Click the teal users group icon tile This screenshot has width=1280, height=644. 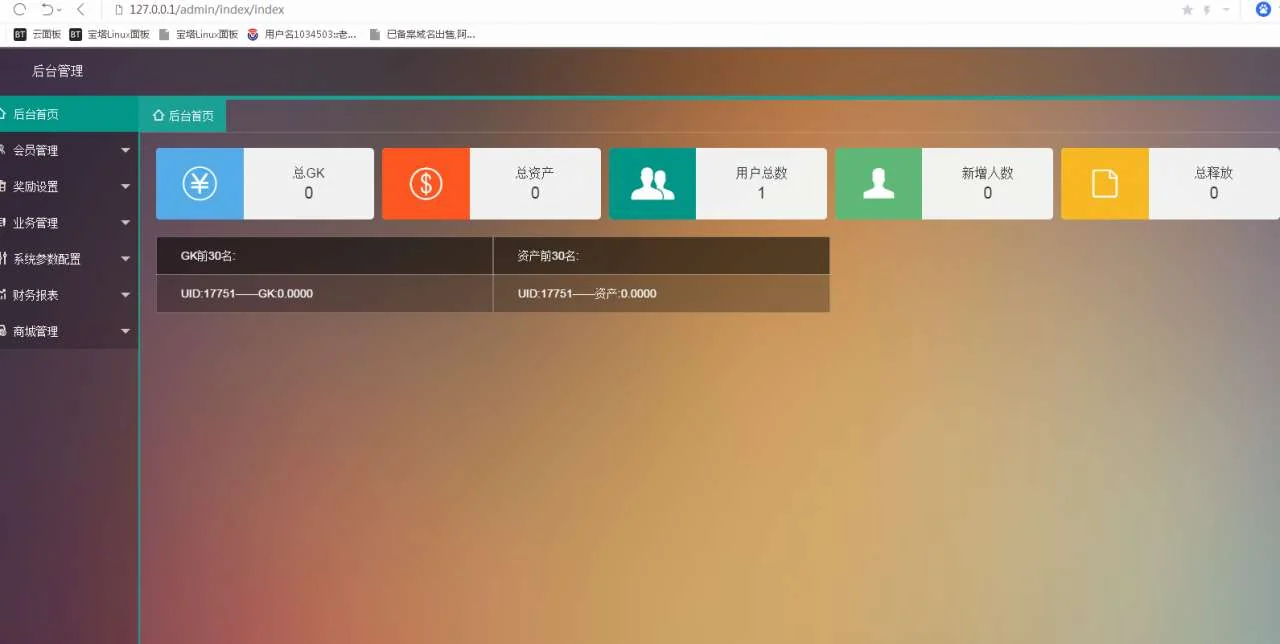[652, 184]
